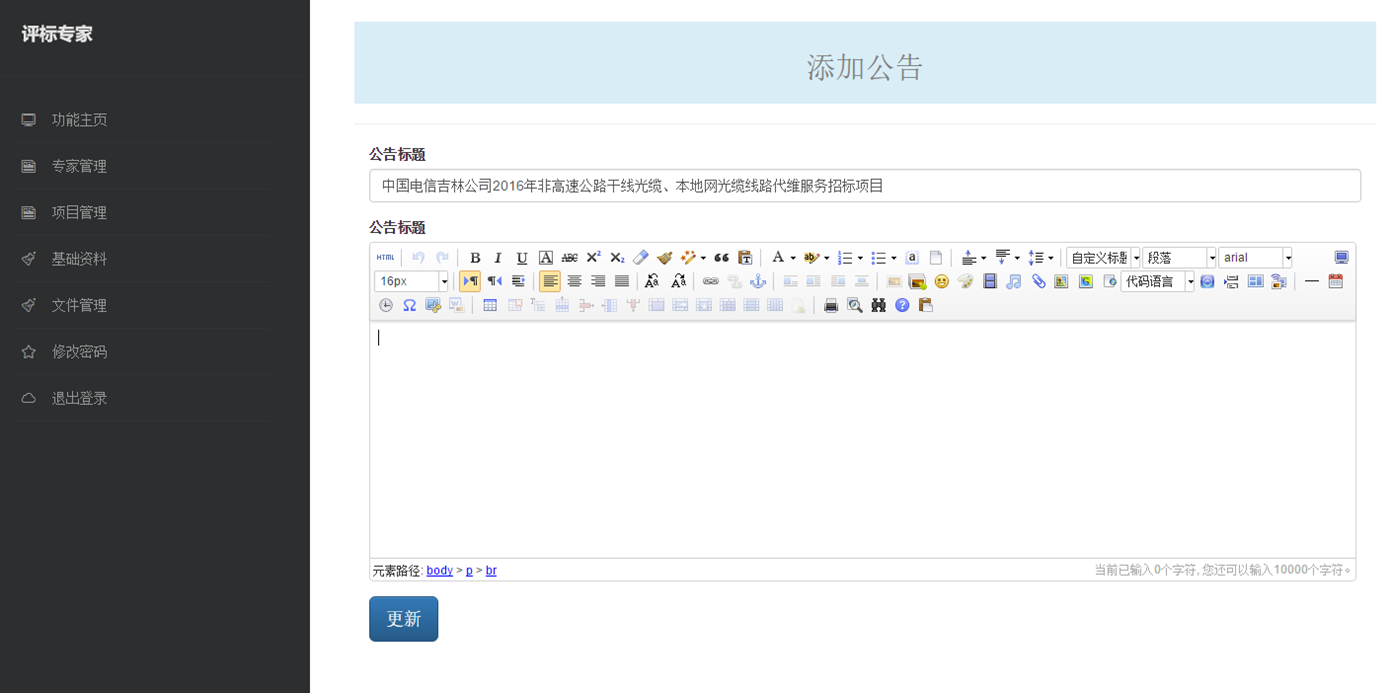Image resolution: width=1389 pixels, height=693 pixels.
Task: Insert special character with omega icon
Action: pyautogui.click(x=409, y=305)
